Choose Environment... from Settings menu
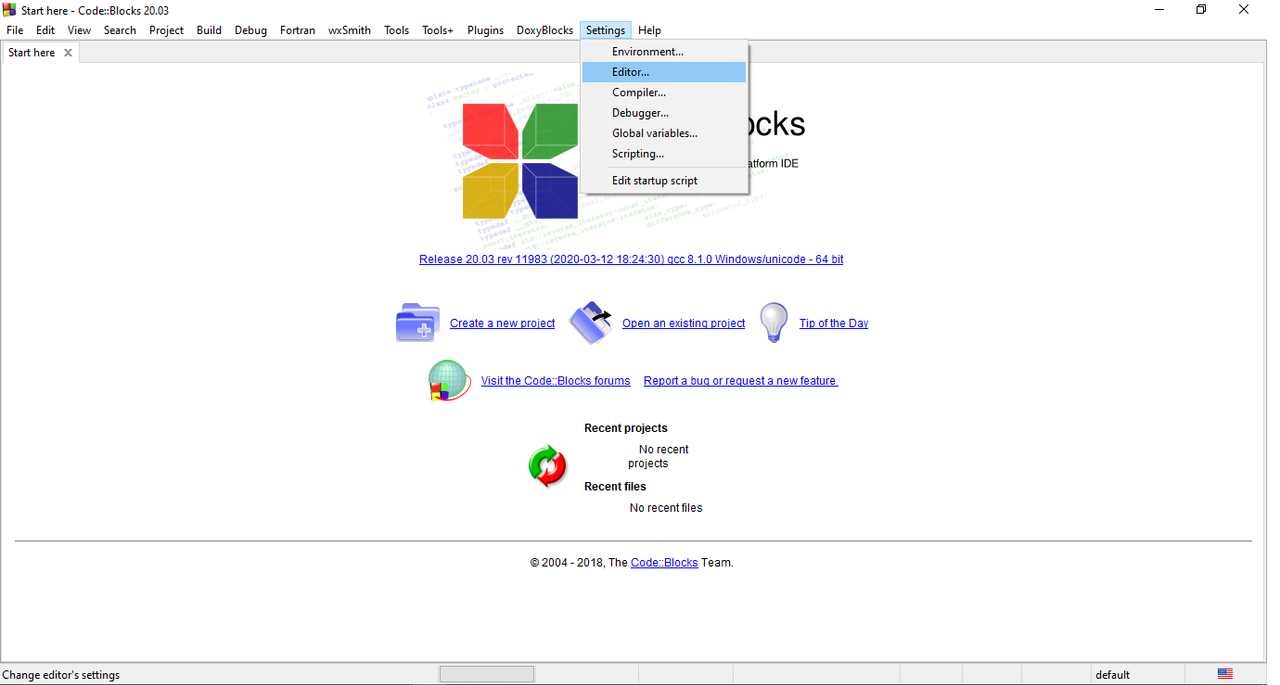 coord(664,52)
